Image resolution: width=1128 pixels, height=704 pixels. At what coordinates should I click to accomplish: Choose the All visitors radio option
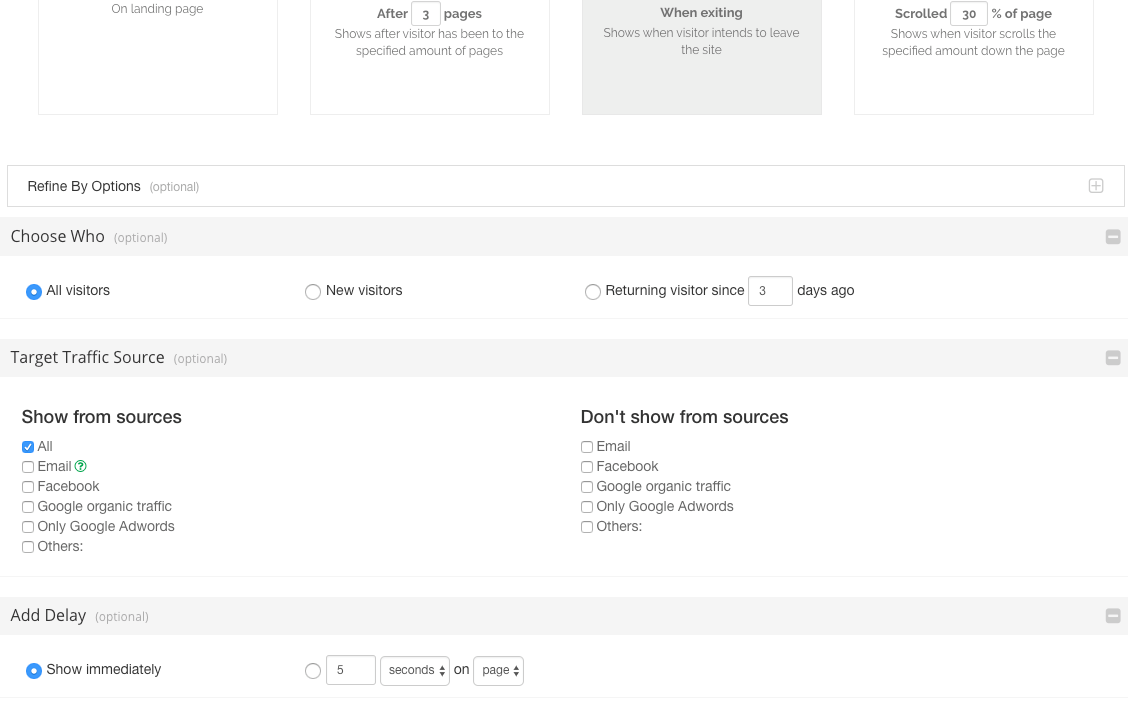click(34, 292)
